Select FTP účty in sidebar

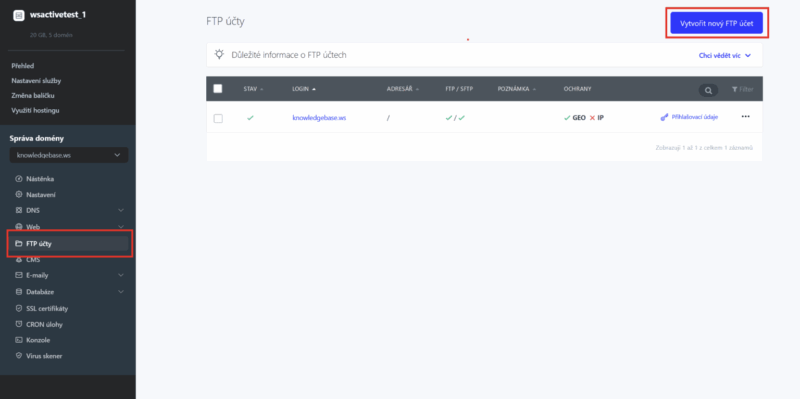tap(69, 244)
